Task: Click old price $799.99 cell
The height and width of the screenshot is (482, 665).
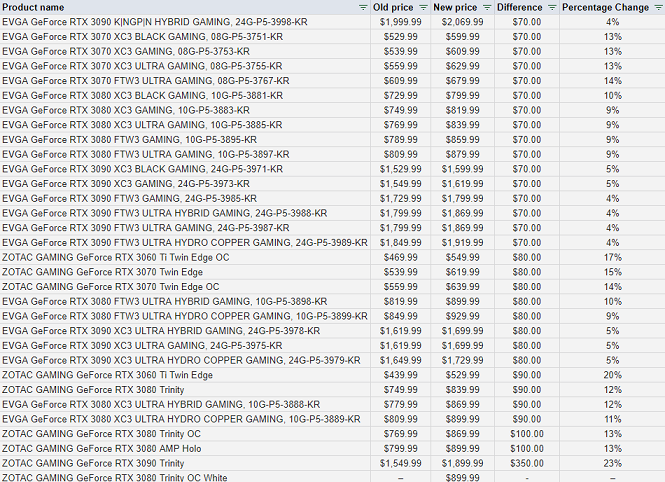Action: [x=400, y=449]
